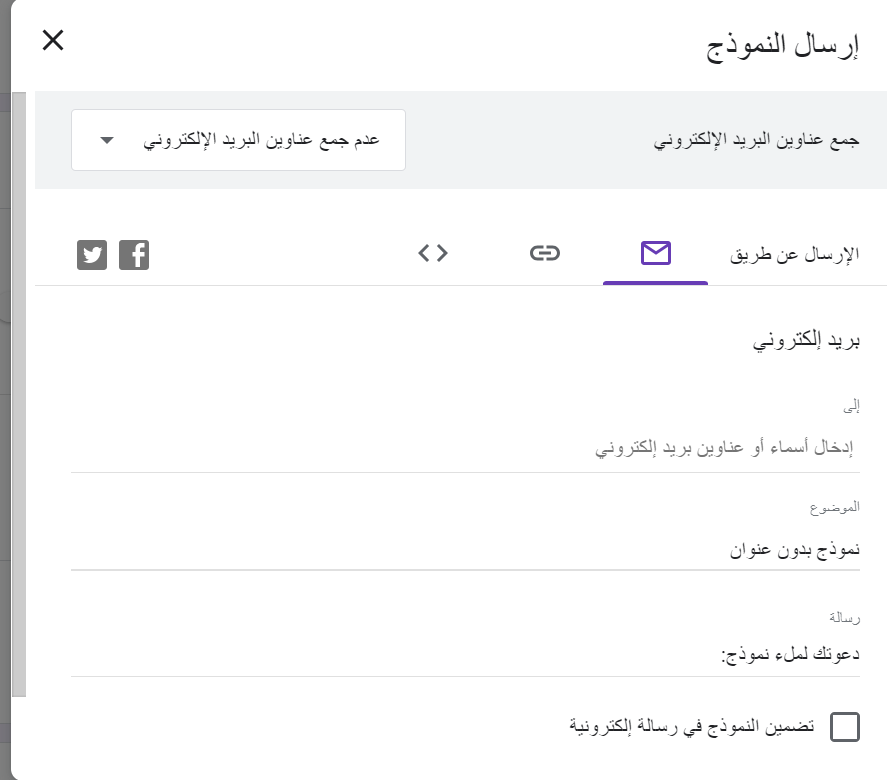Click the بريد إلكتروني section heading
887x780 pixels.
807,340
